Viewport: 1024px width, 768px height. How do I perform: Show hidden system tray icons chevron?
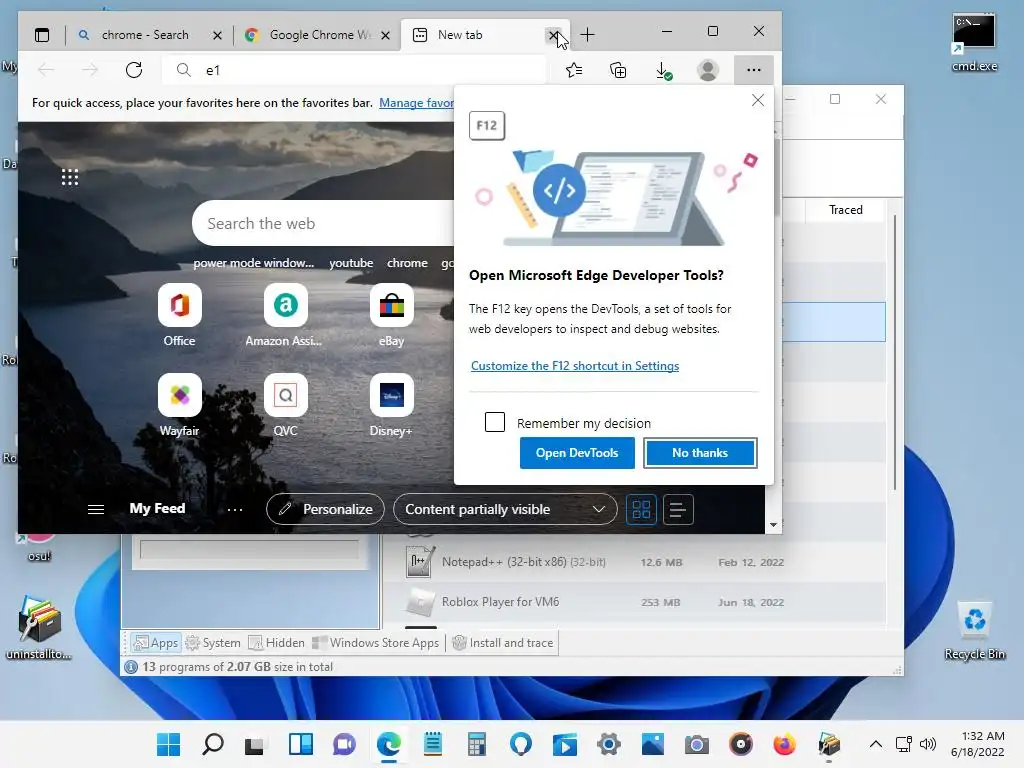tap(876, 744)
